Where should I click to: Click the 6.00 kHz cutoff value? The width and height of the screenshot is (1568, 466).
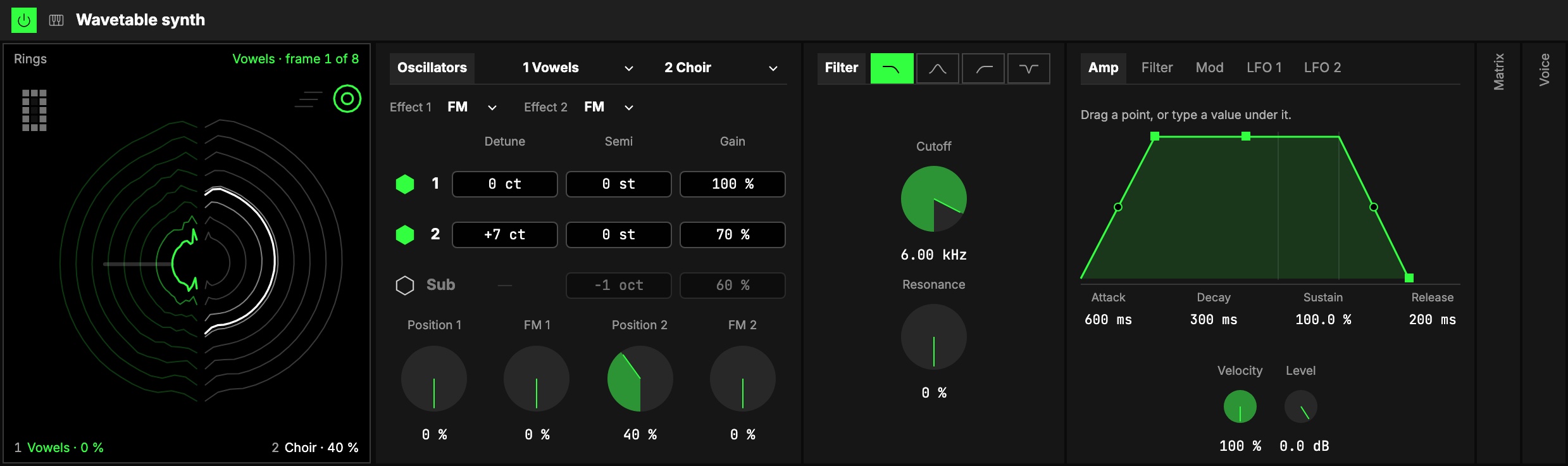(x=934, y=255)
